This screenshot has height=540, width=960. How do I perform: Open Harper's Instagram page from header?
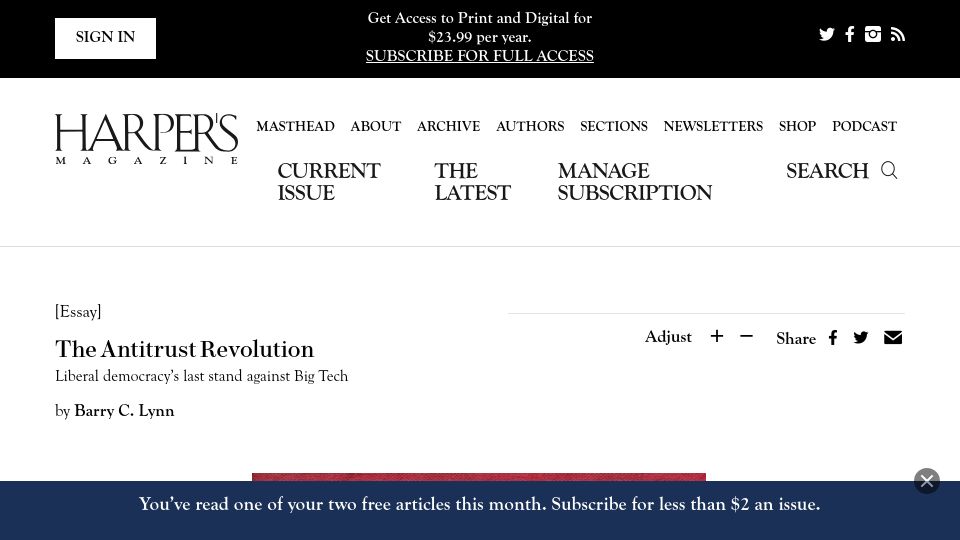click(x=872, y=34)
